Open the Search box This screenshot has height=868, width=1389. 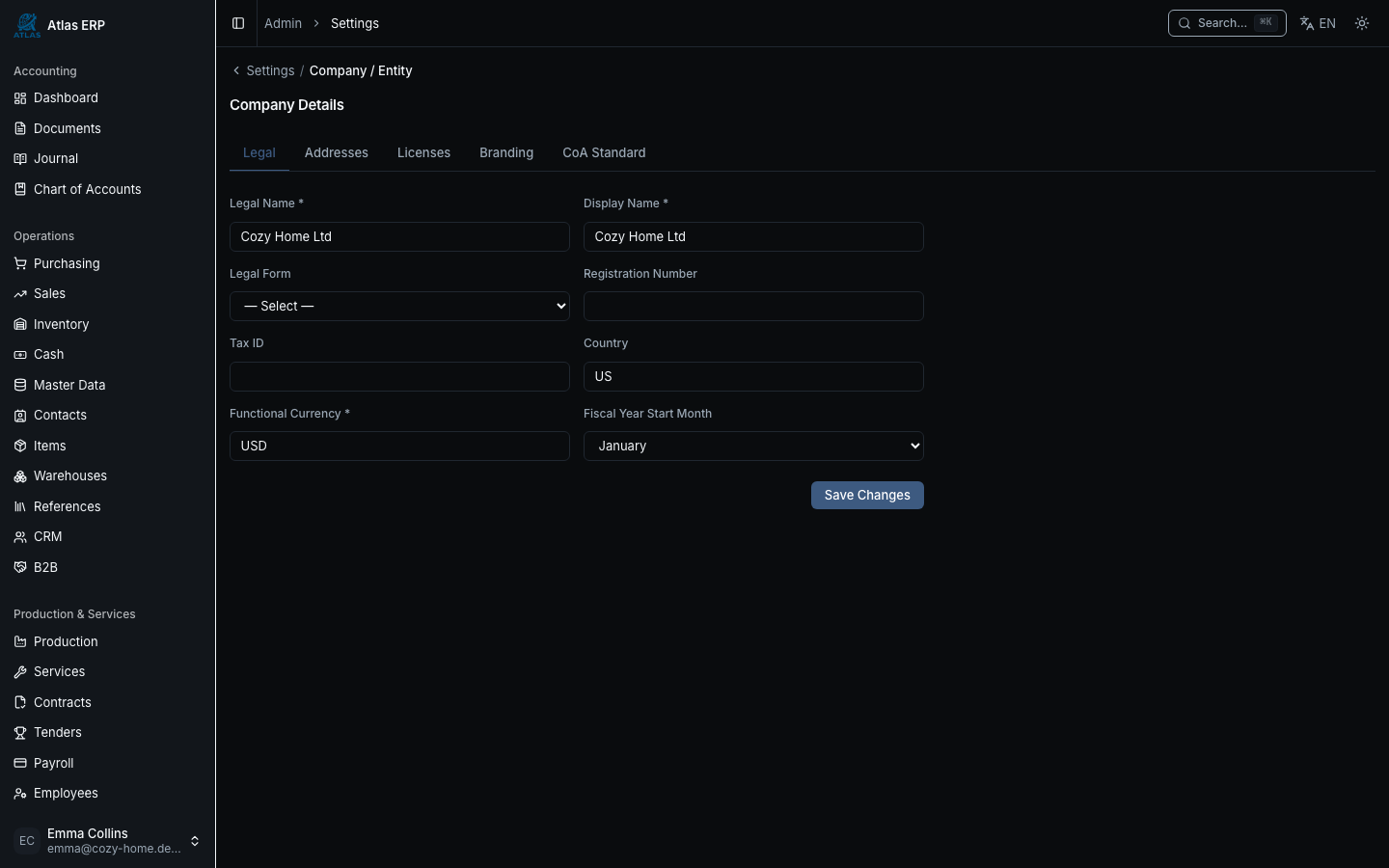(x=1227, y=23)
